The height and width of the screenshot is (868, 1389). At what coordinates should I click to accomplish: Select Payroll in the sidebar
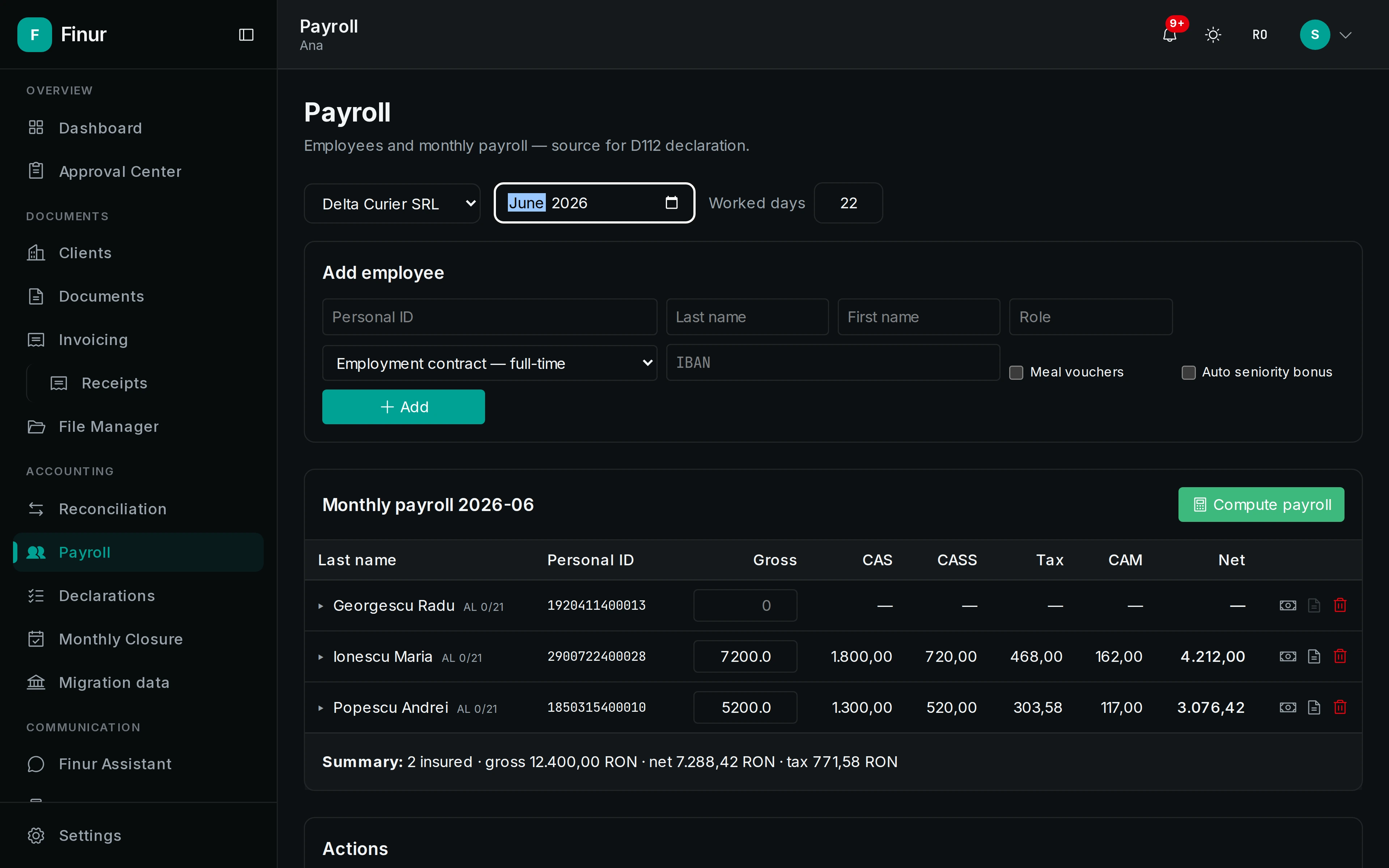tap(138, 552)
